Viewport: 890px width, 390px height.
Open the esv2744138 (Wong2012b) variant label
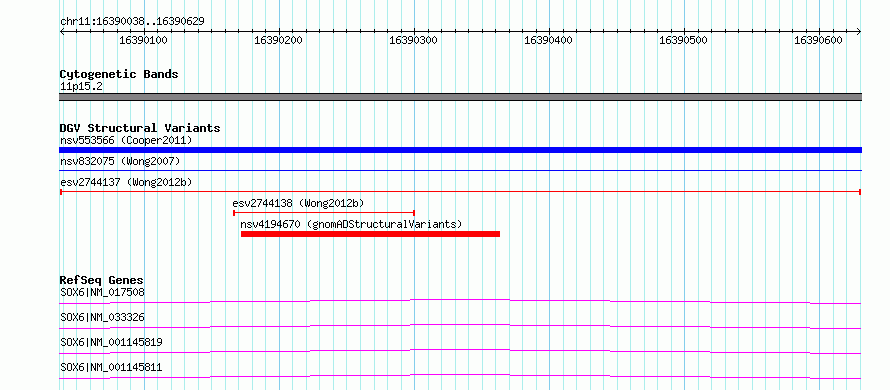click(x=298, y=203)
